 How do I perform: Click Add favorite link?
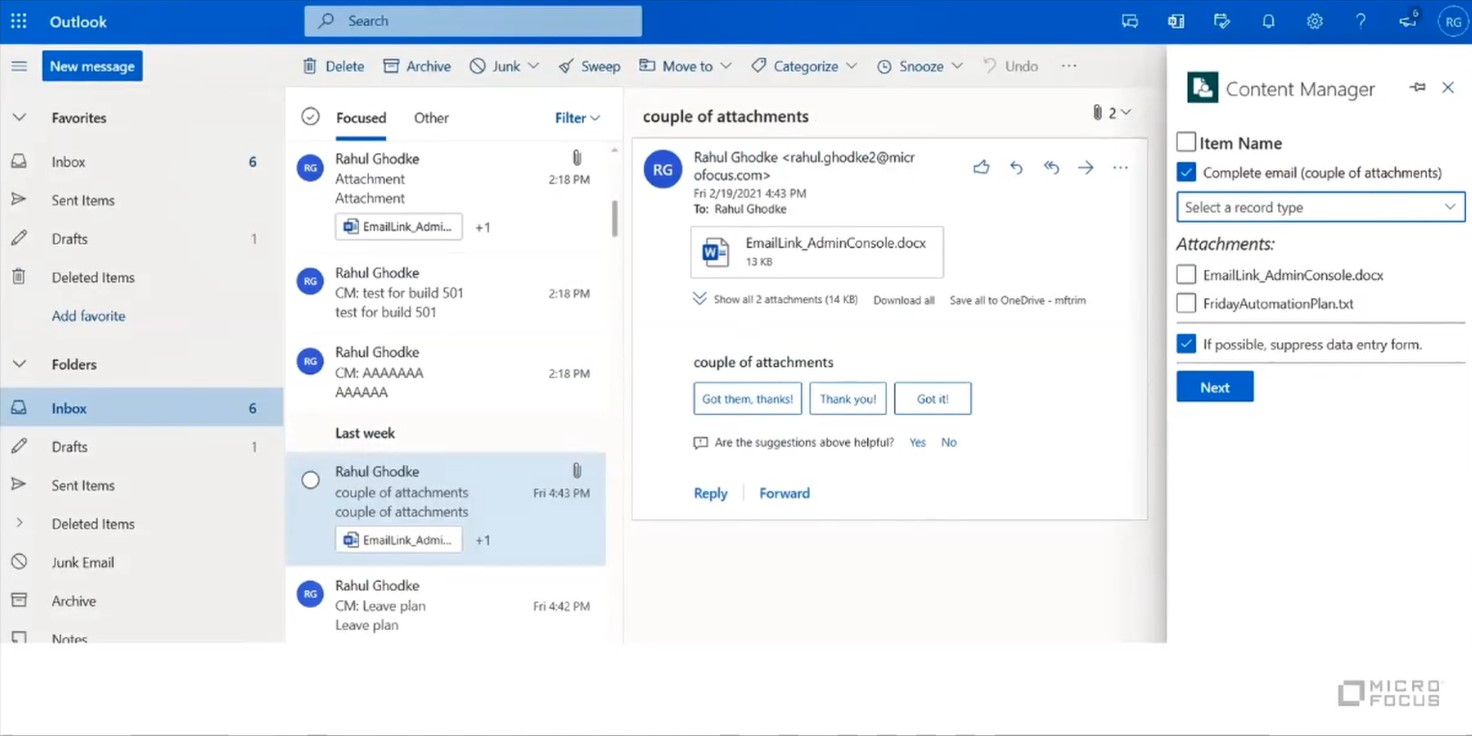[x=89, y=316]
